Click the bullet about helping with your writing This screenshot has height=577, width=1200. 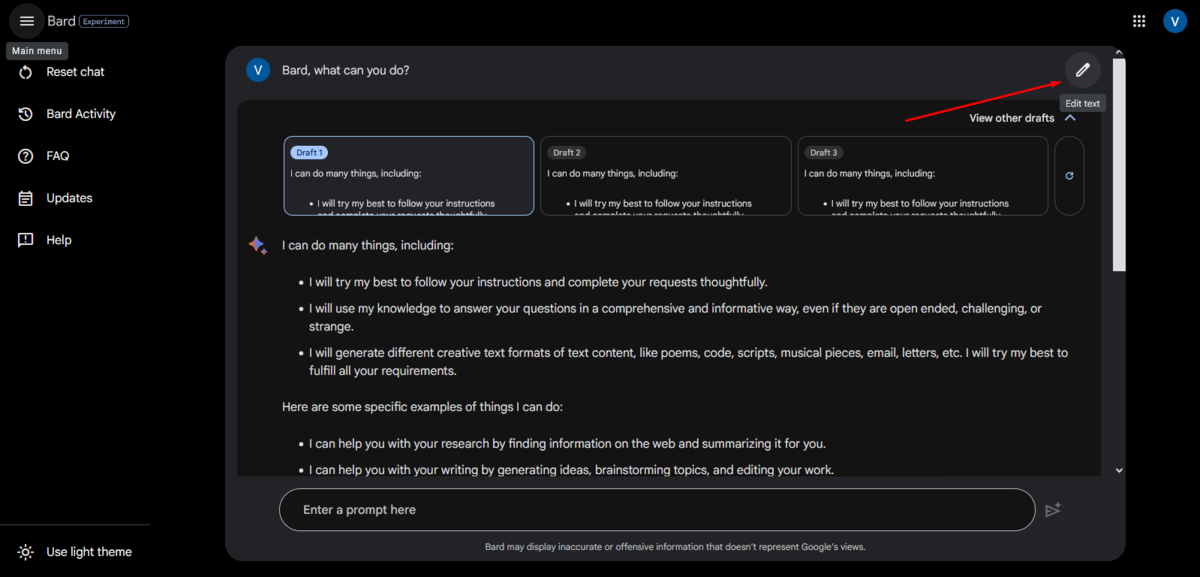[571, 470]
